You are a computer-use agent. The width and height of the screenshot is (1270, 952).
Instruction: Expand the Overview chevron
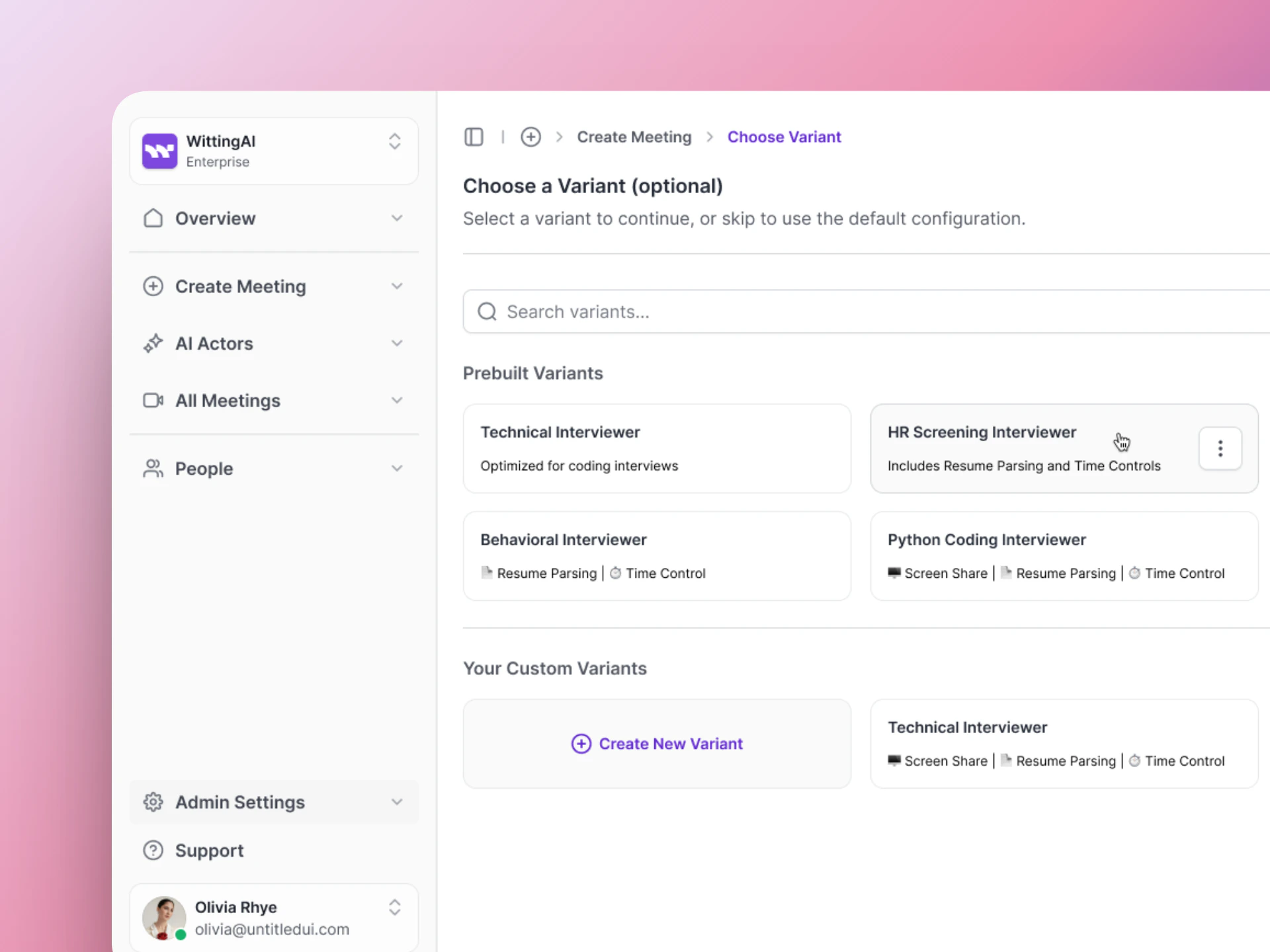396,218
